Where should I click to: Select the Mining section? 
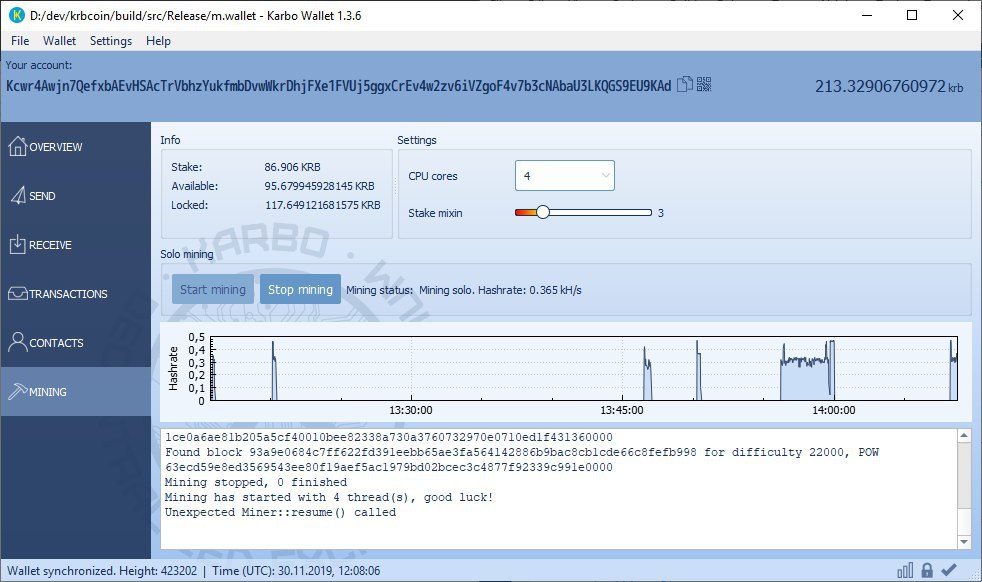pos(75,392)
